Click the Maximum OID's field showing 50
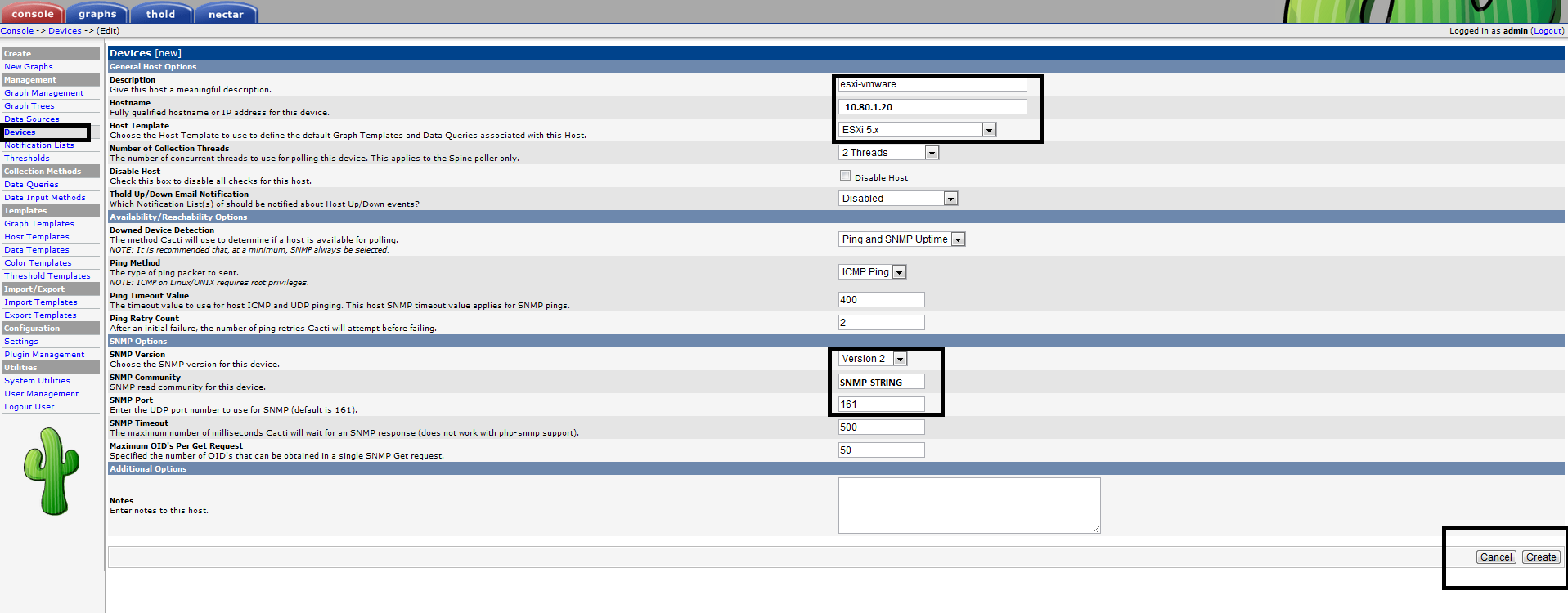Screen dimensions: 1568x613 (x=882, y=450)
